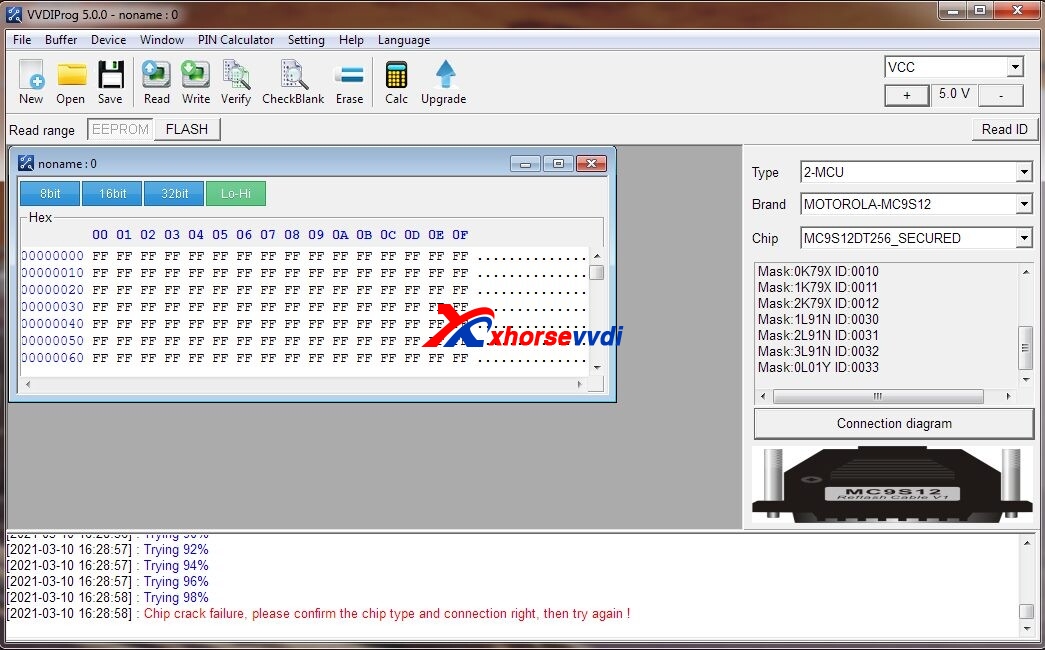The width and height of the screenshot is (1045, 650).
Task: Open the Calc calculator tool
Action: [x=396, y=81]
